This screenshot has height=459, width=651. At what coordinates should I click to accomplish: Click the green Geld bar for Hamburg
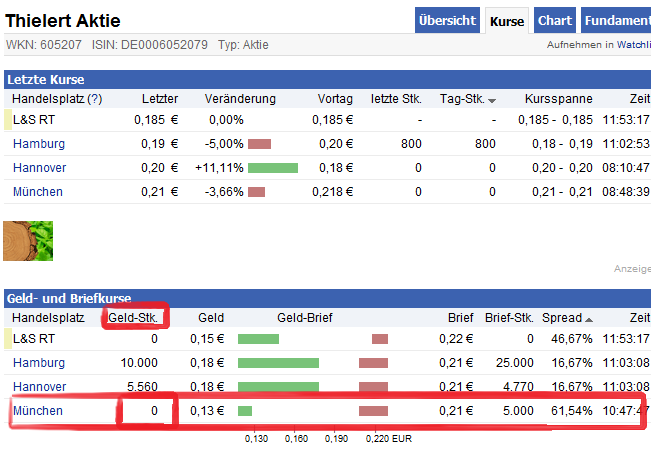278,363
